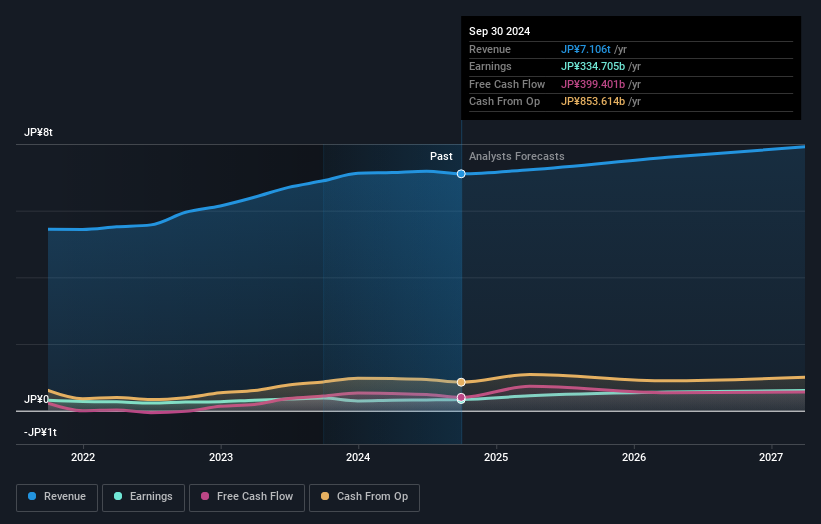Select the 2026 x-axis label
The image size is (821, 524).
tap(634, 458)
